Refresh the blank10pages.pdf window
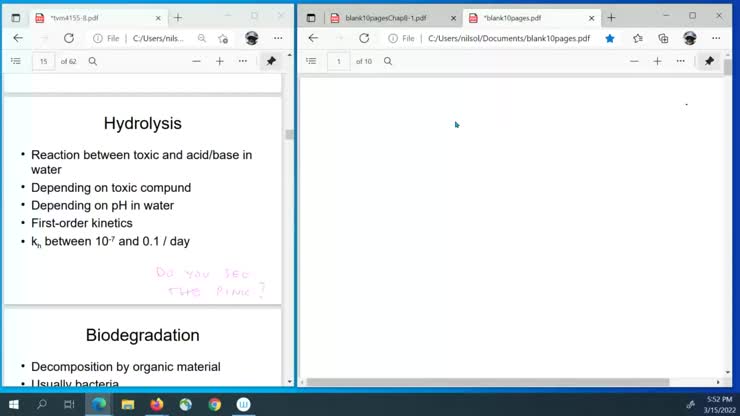 click(x=364, y=38)
